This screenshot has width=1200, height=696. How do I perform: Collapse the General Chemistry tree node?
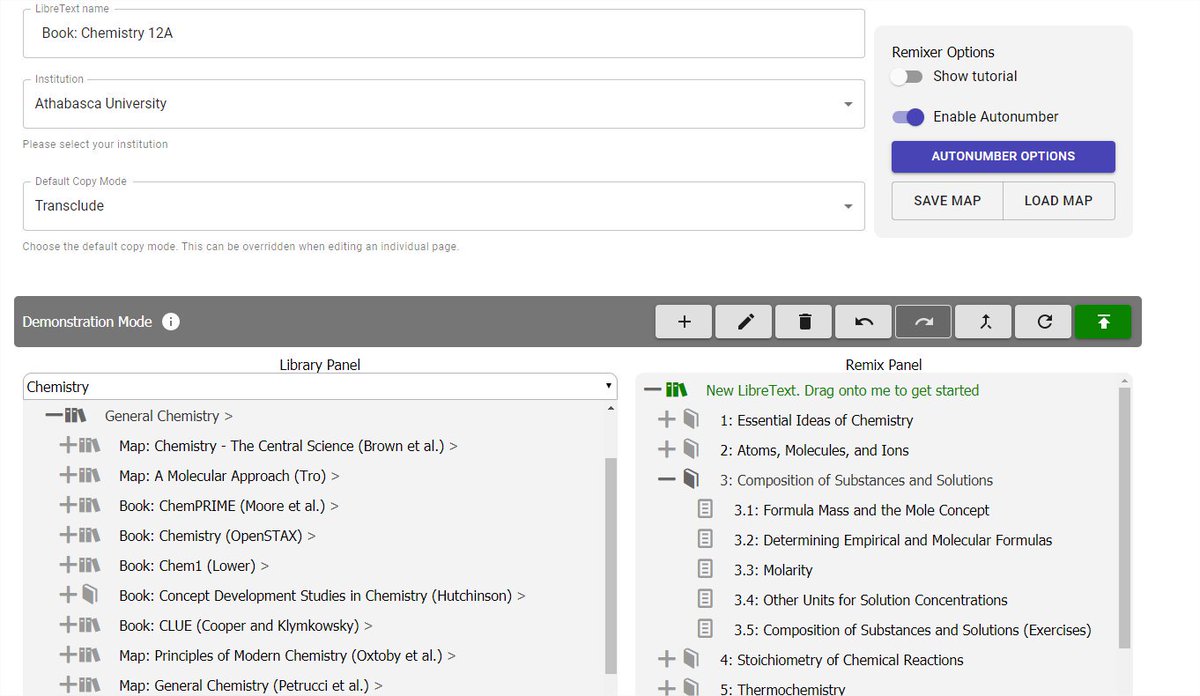click(x=52, y=416)
